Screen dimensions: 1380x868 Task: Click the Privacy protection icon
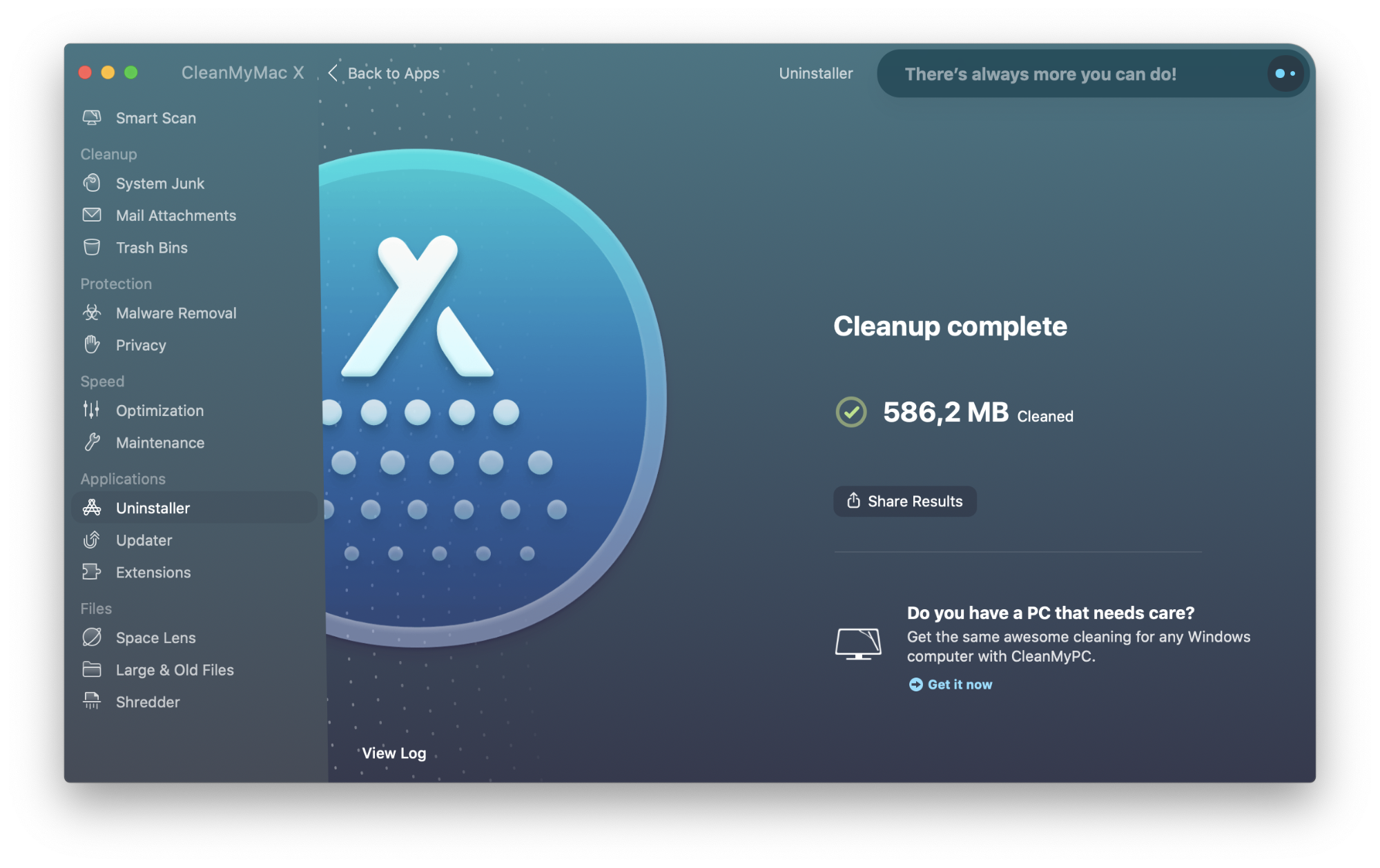coord(91,344)
